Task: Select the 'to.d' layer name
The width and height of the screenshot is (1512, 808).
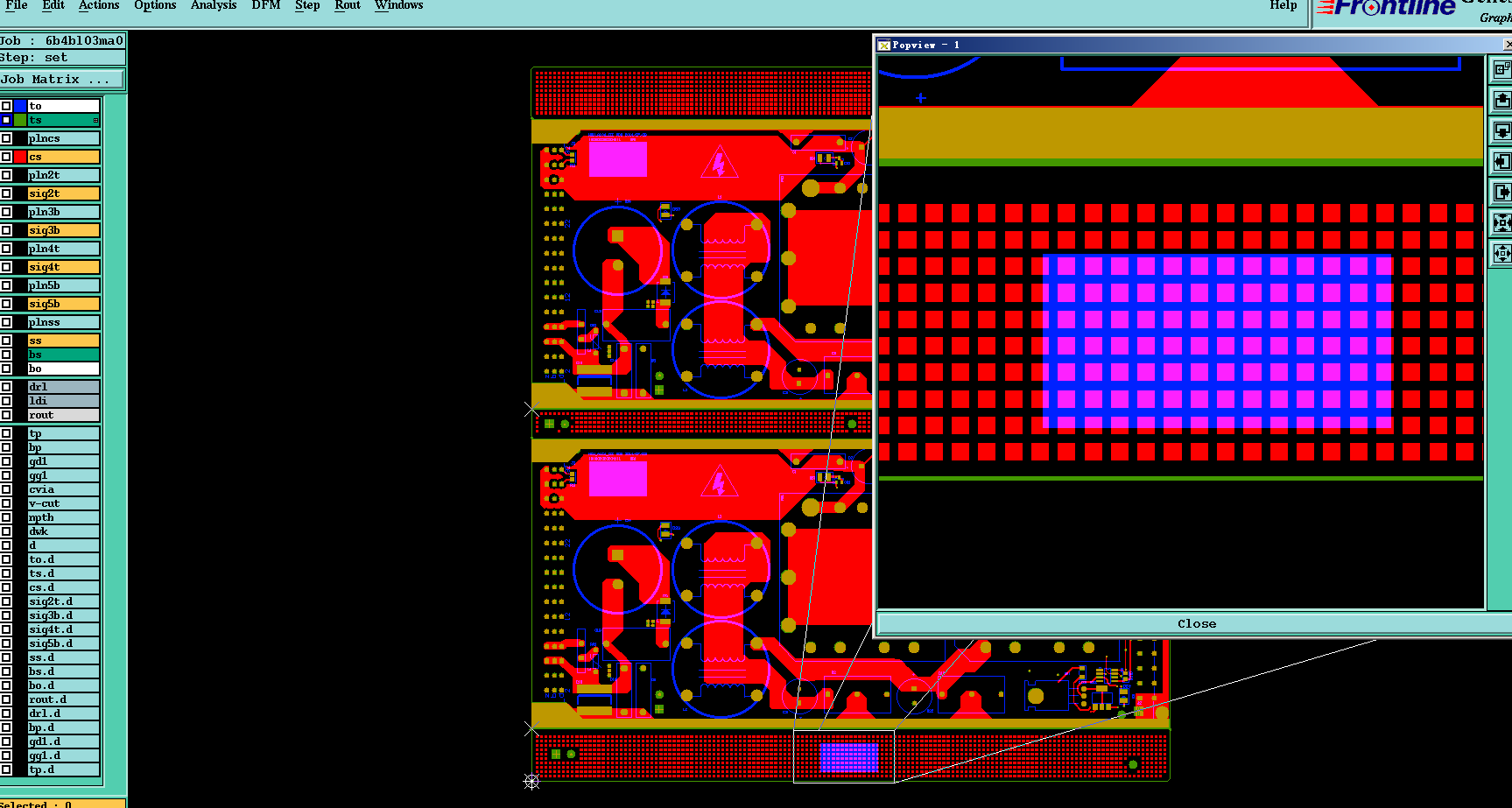Action: (63, 559)
